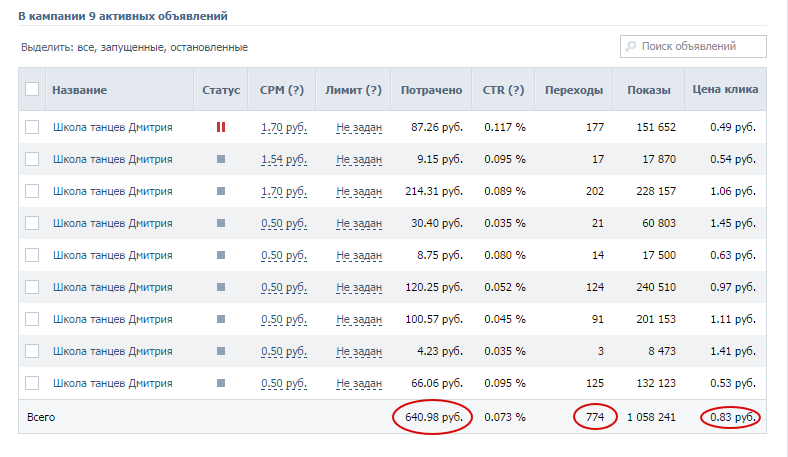
Task: Click the red pause status icon in the 87.26 руб. row
Action: pos(221,127)
